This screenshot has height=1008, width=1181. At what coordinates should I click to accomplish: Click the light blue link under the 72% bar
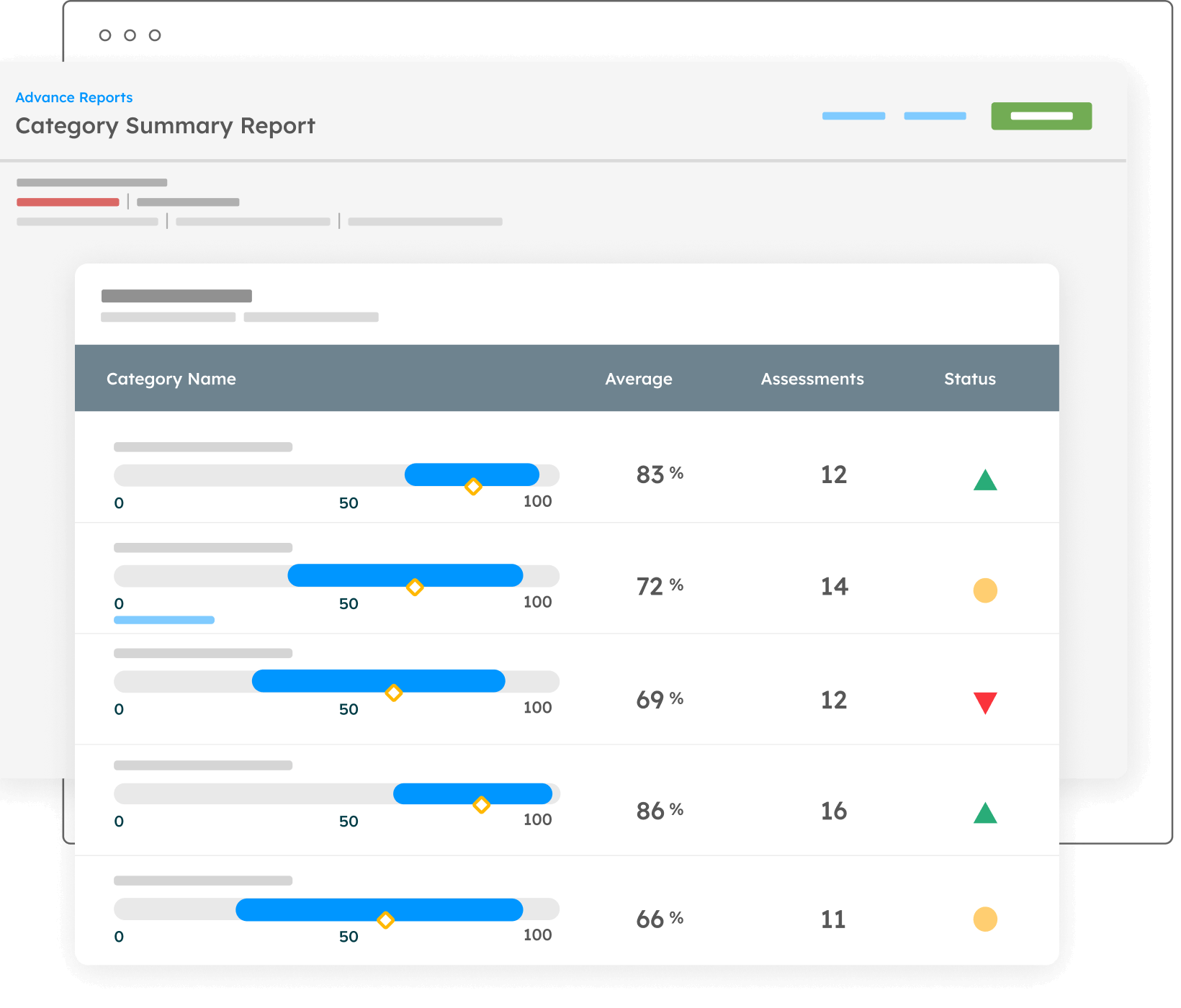[x=164, y=620]
